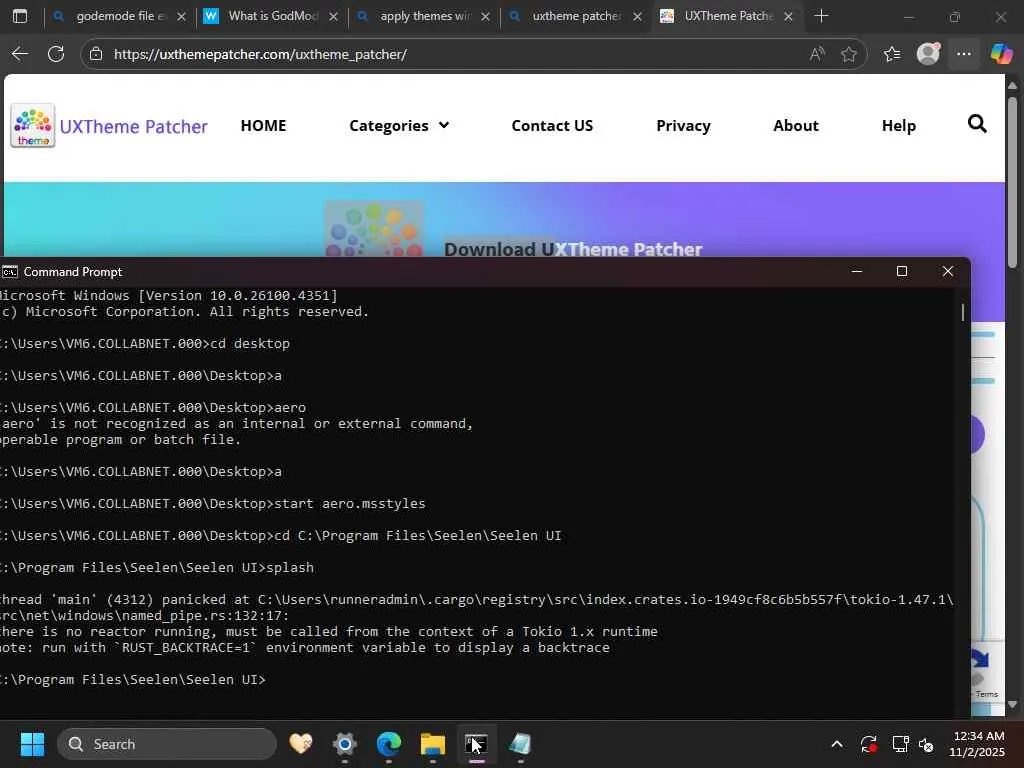Screen dimensions: 1024x768
Task: Open the sync tray icon with red dot
Action: point(869,744)
